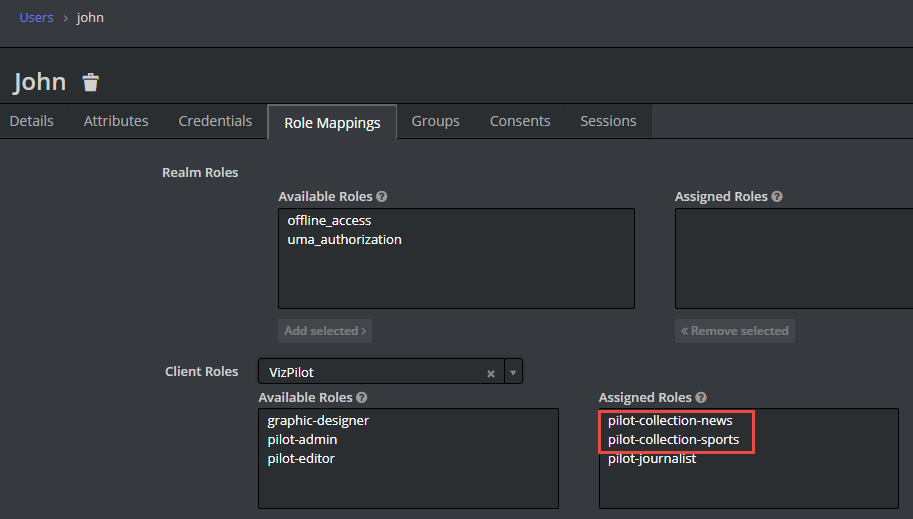The width and height of the screenshot is (913, 519).
Task: Switch to the Details tab
Action: 31,121
